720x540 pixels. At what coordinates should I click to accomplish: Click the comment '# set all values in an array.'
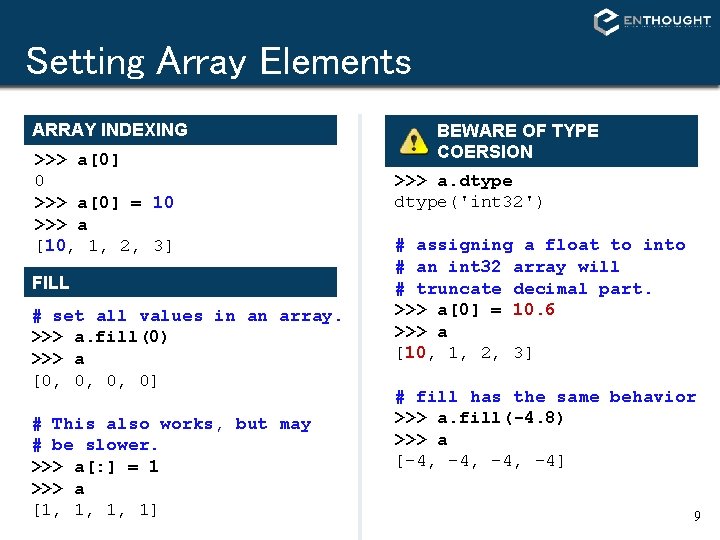(187, 316)
